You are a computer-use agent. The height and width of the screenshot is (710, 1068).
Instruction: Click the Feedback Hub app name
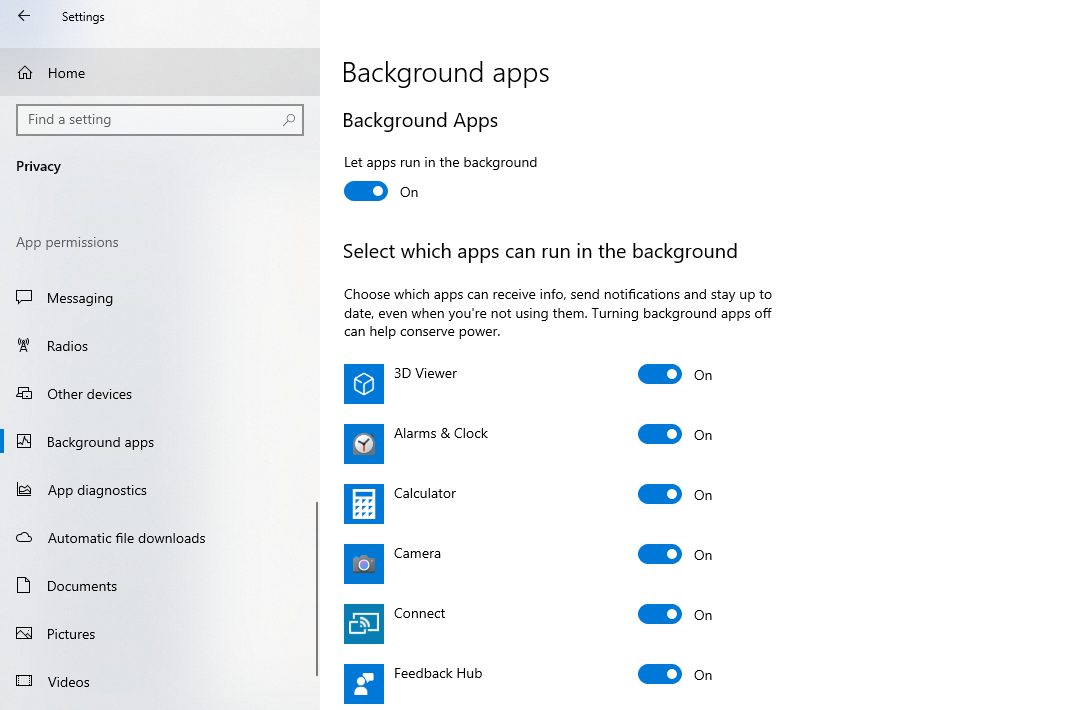[438, 673]
